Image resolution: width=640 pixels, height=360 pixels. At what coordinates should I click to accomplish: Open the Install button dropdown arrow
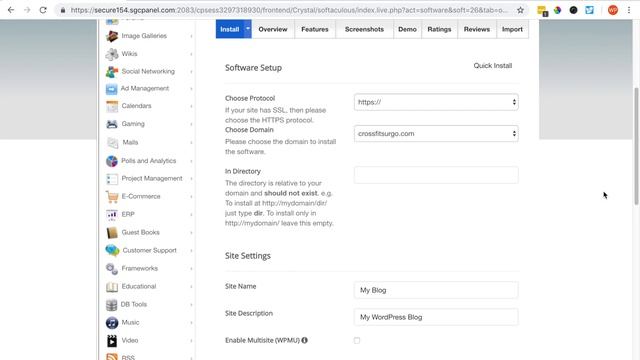(x=248, y=29)
